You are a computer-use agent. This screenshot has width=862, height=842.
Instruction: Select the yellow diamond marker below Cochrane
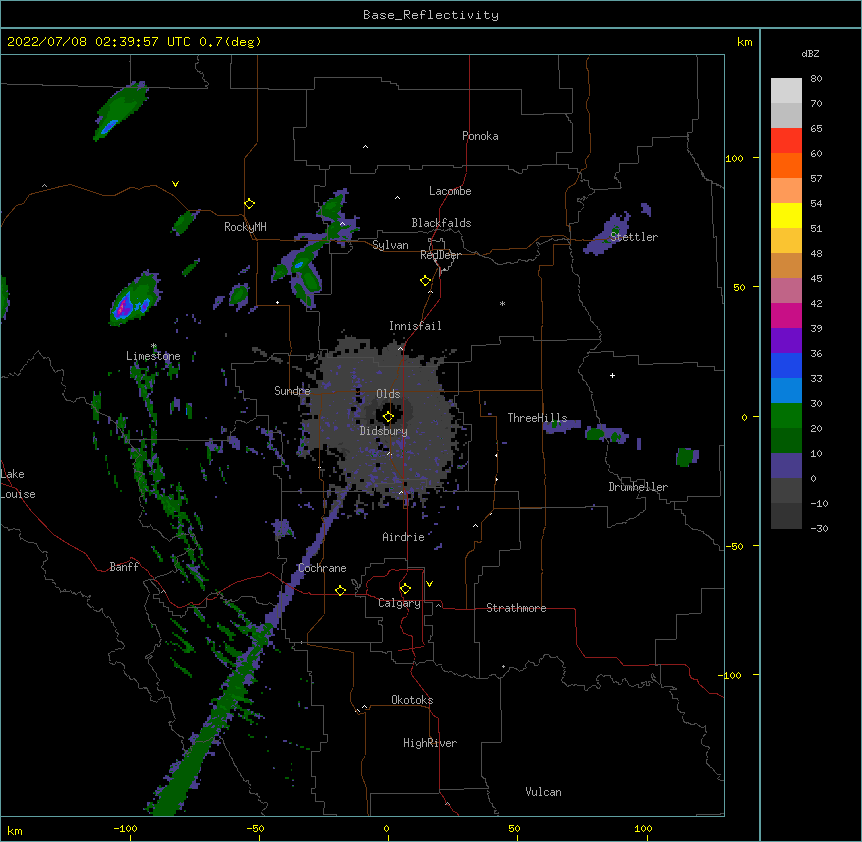coord(340,590)
